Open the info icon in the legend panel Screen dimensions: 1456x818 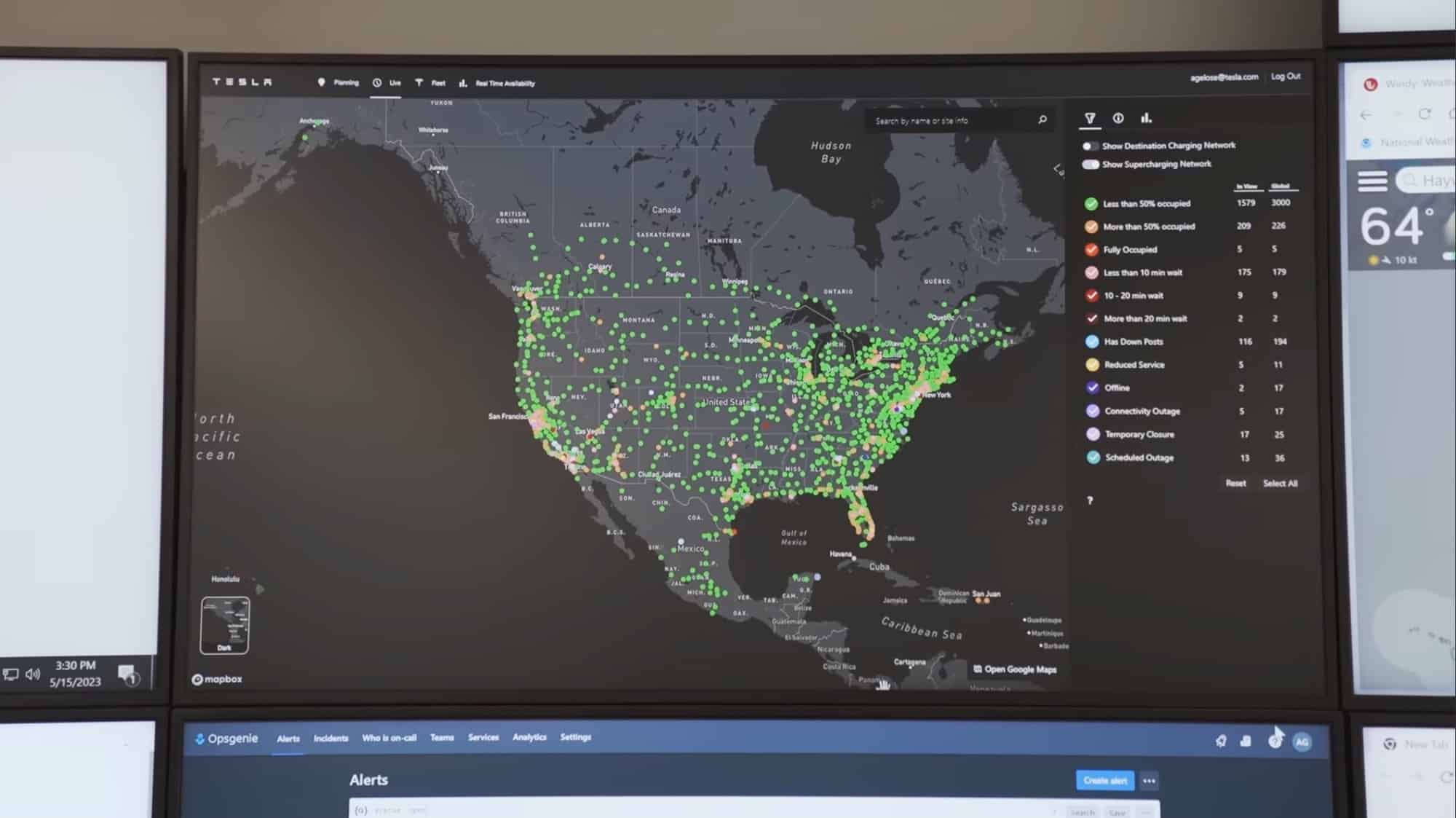(1118, 117)
